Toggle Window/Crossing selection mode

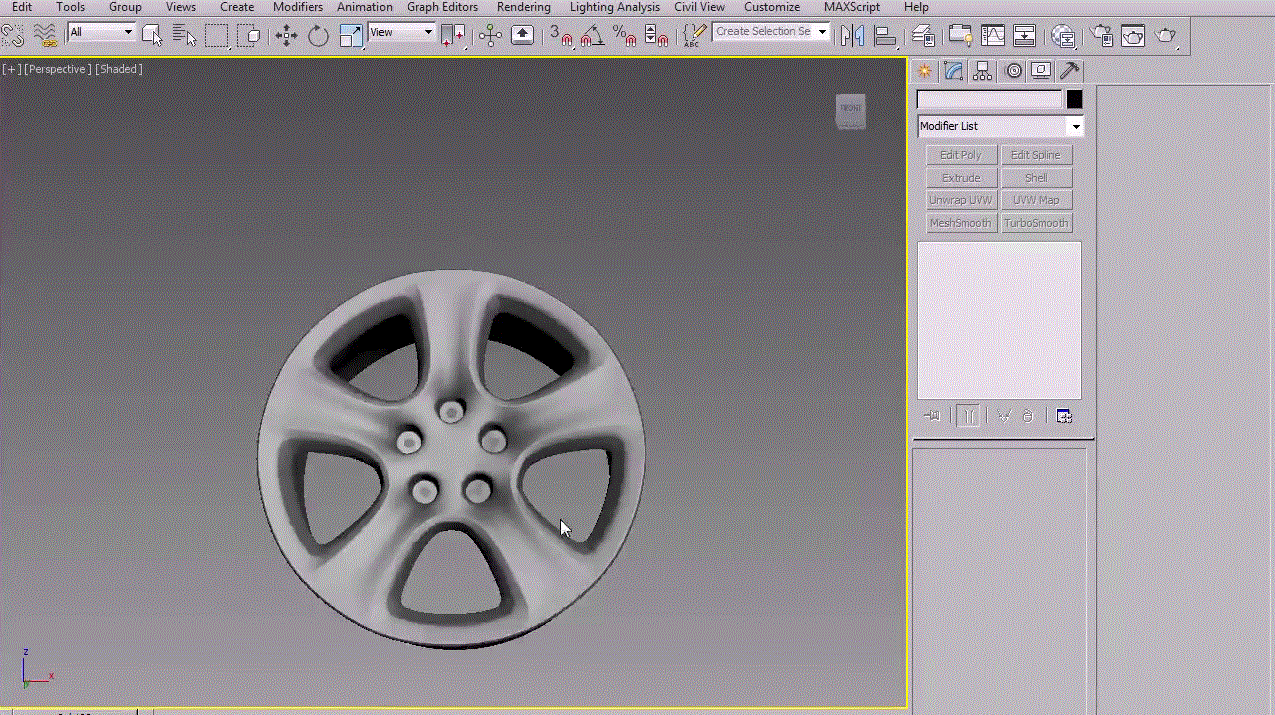point(249,36)
